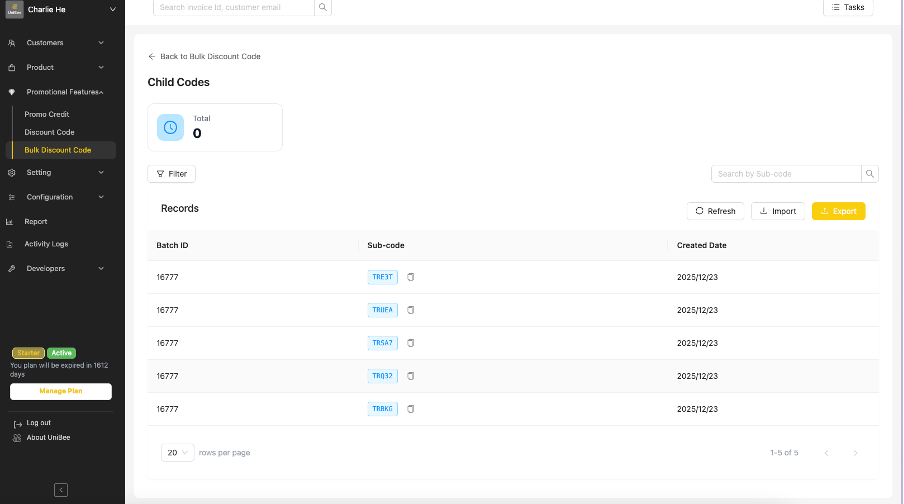Refresh the records table
904x504 pixels.
pos(715,211)
